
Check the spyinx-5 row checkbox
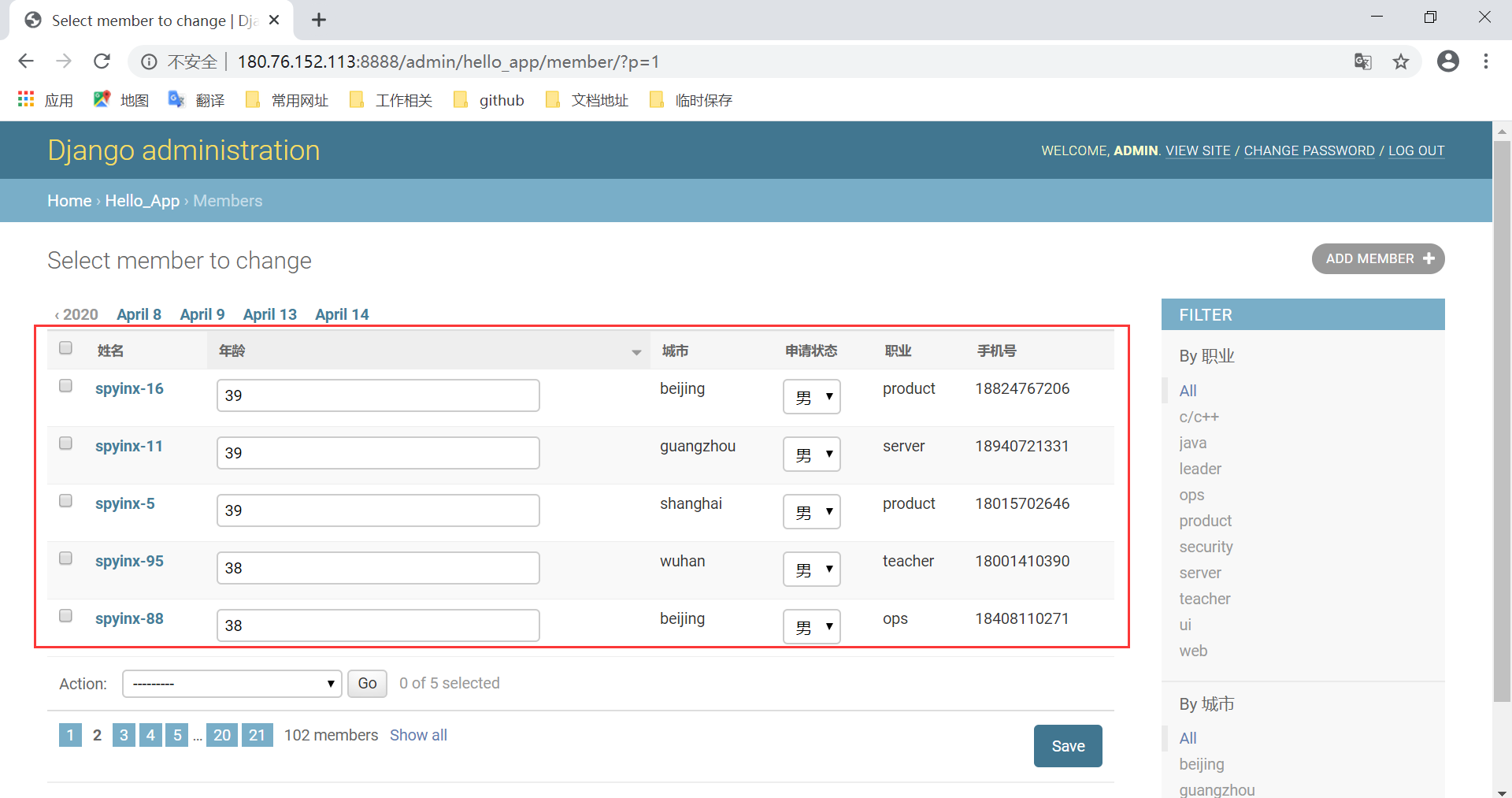(65, 500)
